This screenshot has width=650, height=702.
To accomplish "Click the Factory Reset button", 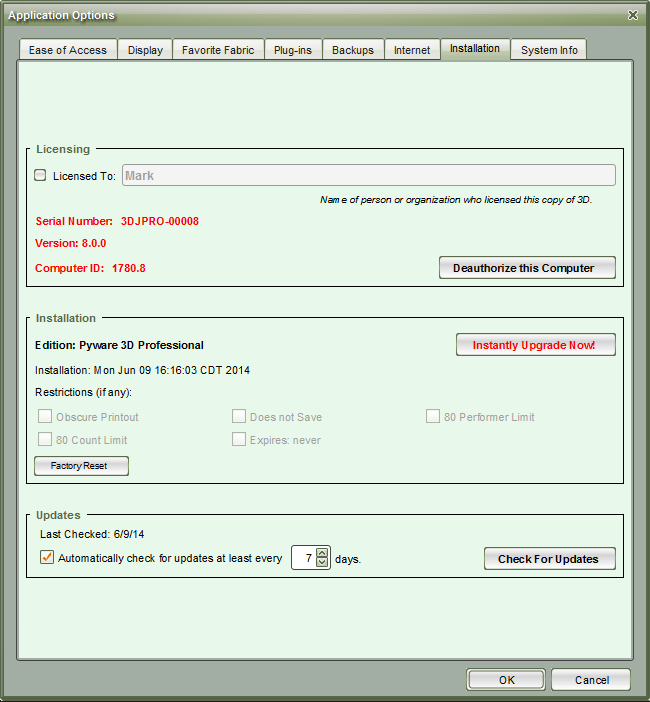I will [x=81, y=466].
